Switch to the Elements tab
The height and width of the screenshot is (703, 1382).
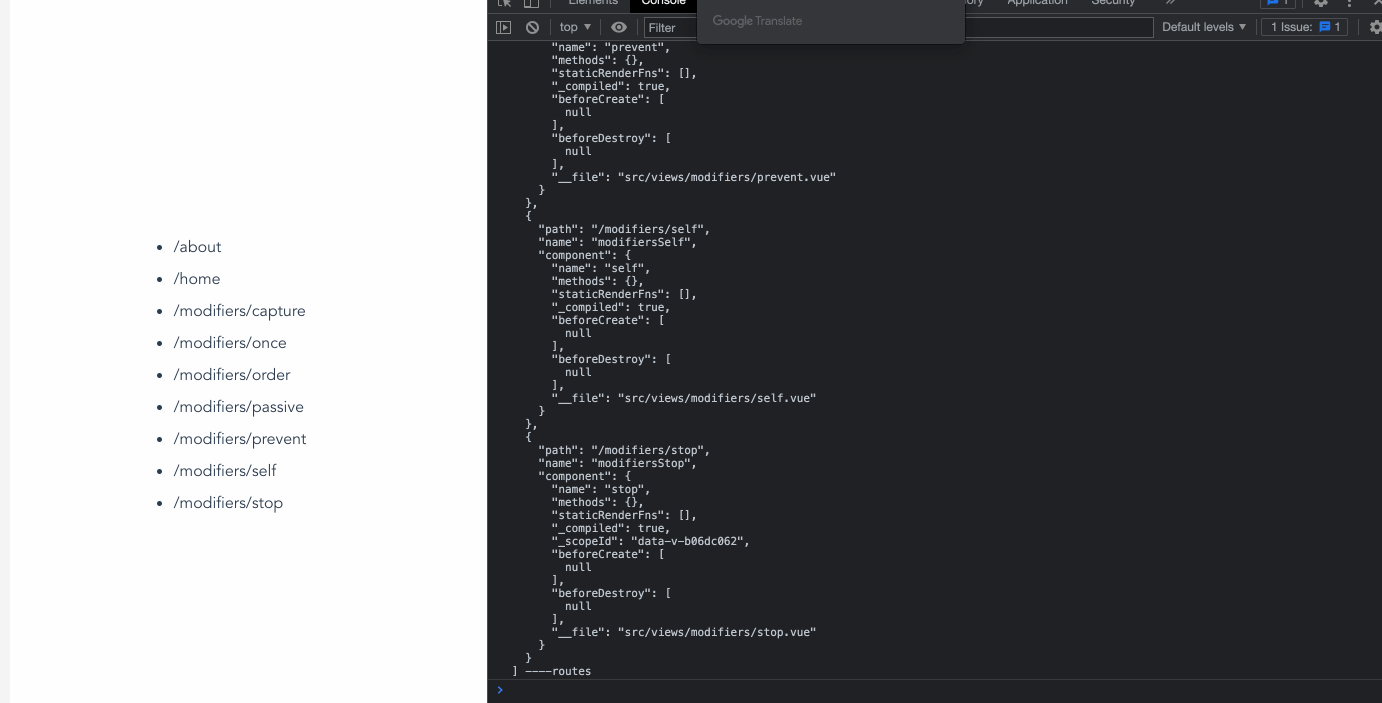pyautogui.click(x=592, y=3)
